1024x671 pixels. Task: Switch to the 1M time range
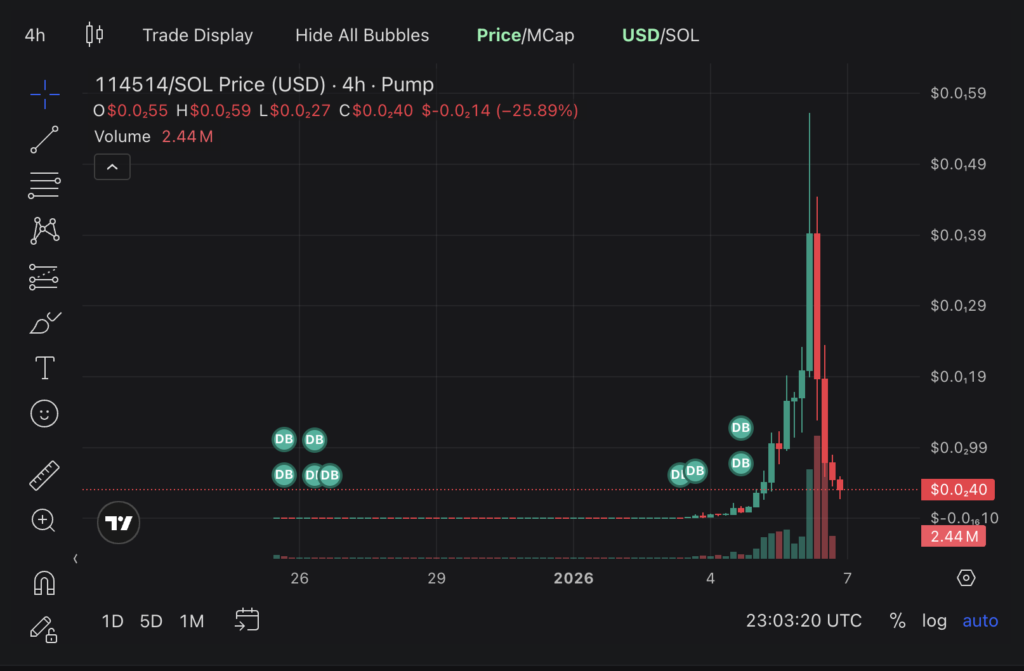pos(192,621)
